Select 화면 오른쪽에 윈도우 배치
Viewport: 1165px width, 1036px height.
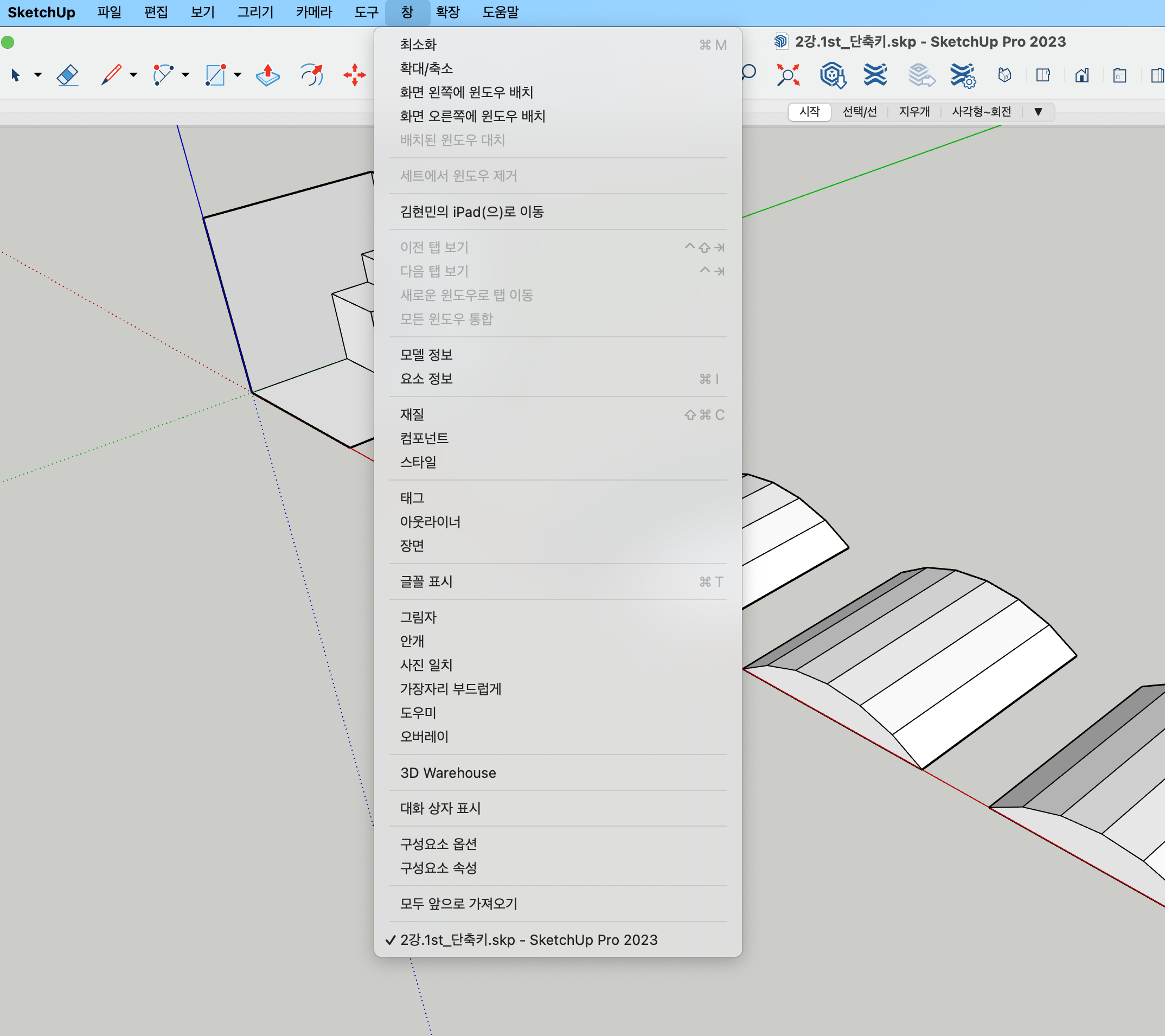point(558,116)
